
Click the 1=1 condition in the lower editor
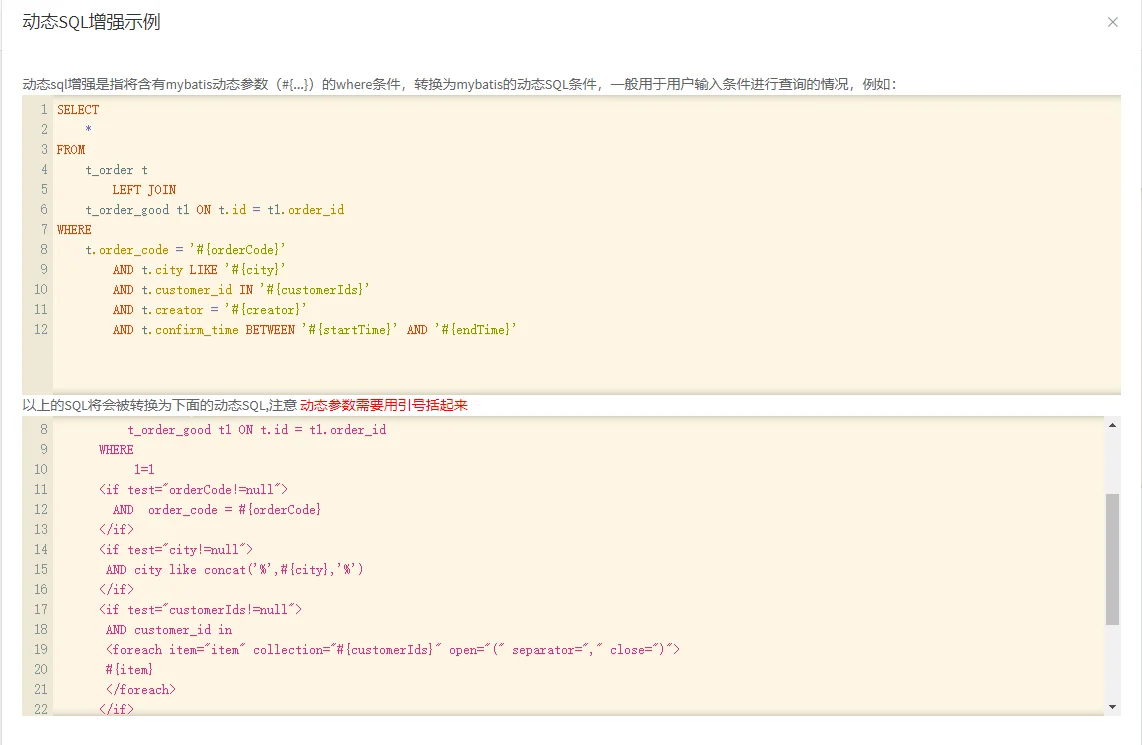[x=144, y=470]
